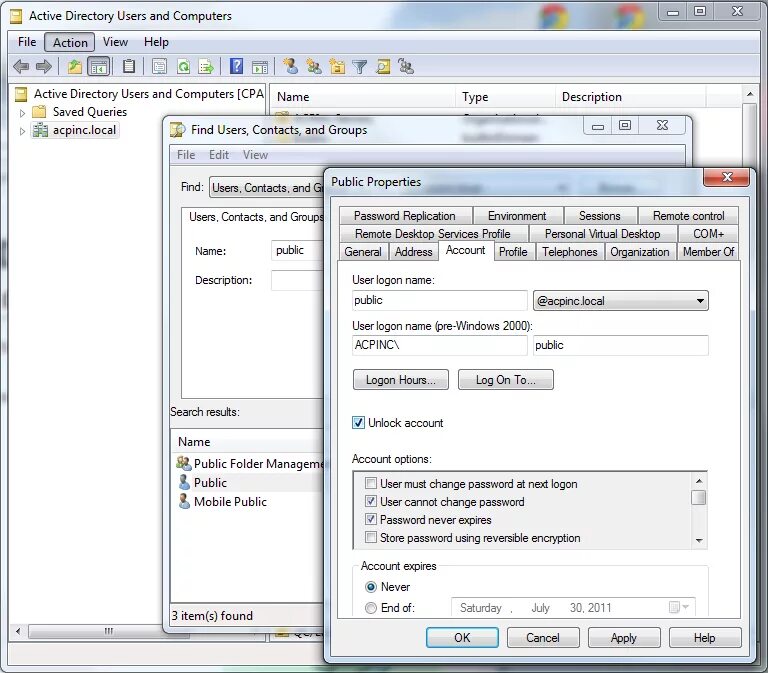The image size is (768, 673).
Task: Click the Apply button
Action: click(x=624, y=637)
